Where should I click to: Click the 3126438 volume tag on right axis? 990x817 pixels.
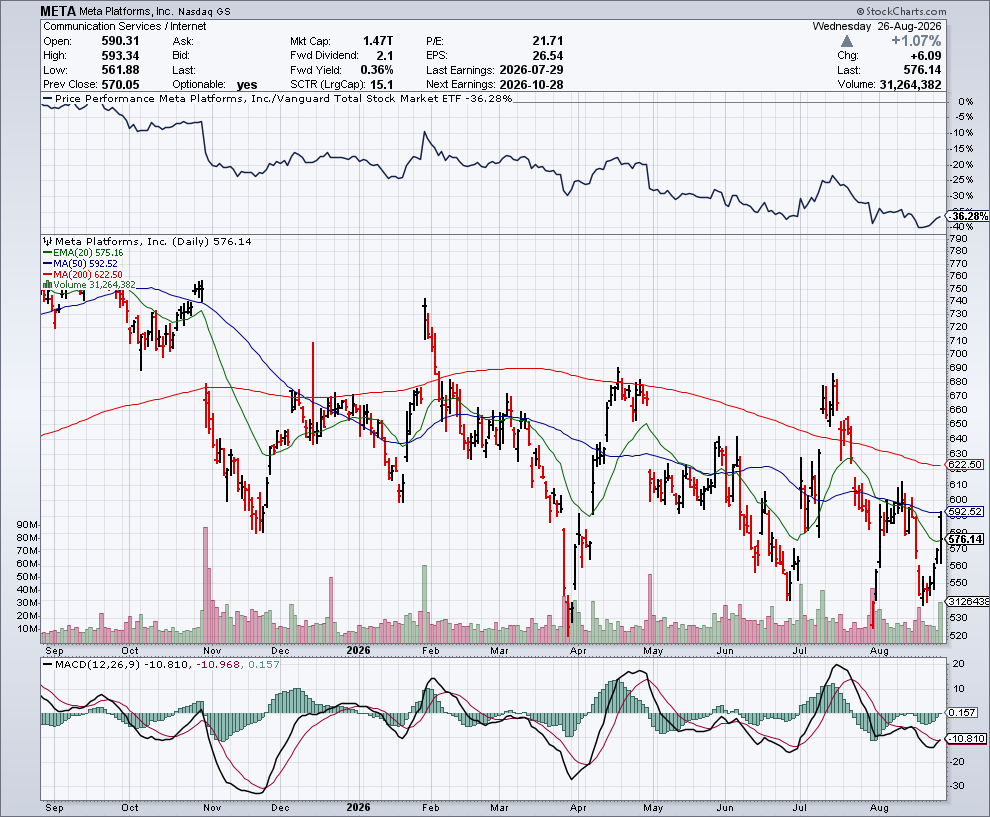click(x=967, y=601)
